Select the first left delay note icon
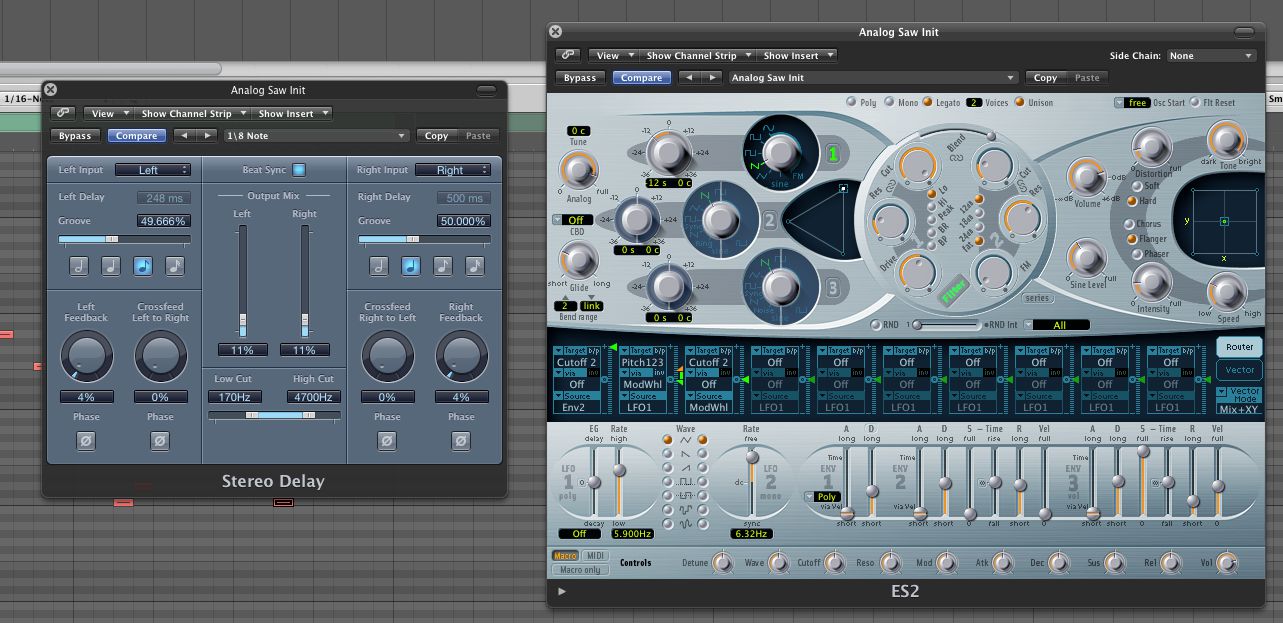Image resolution: width=1283 pixels, height=623 pixels. point(79,266)
